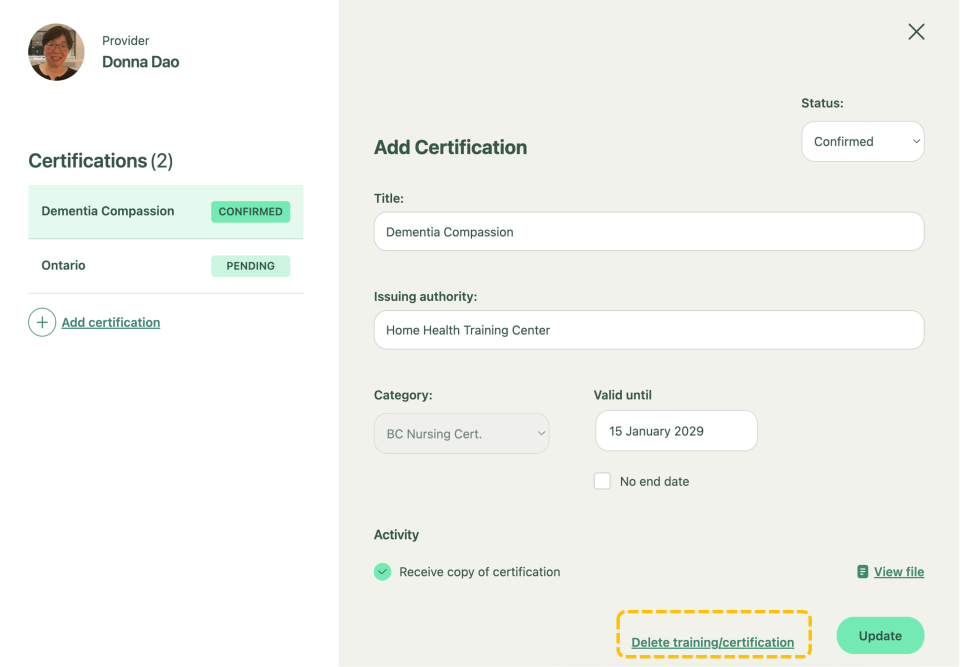Select Dementia Compassion certification in list
The image size is (960, 667).
[x=108, y=211]
